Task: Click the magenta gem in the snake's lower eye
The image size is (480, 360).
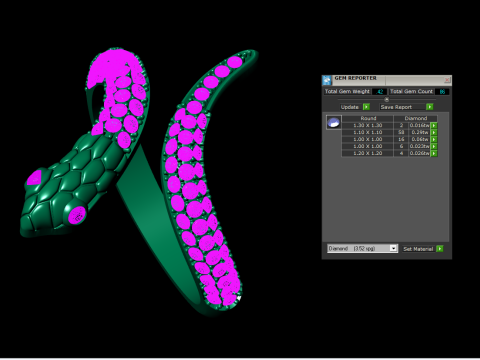Action: point(77,216)
